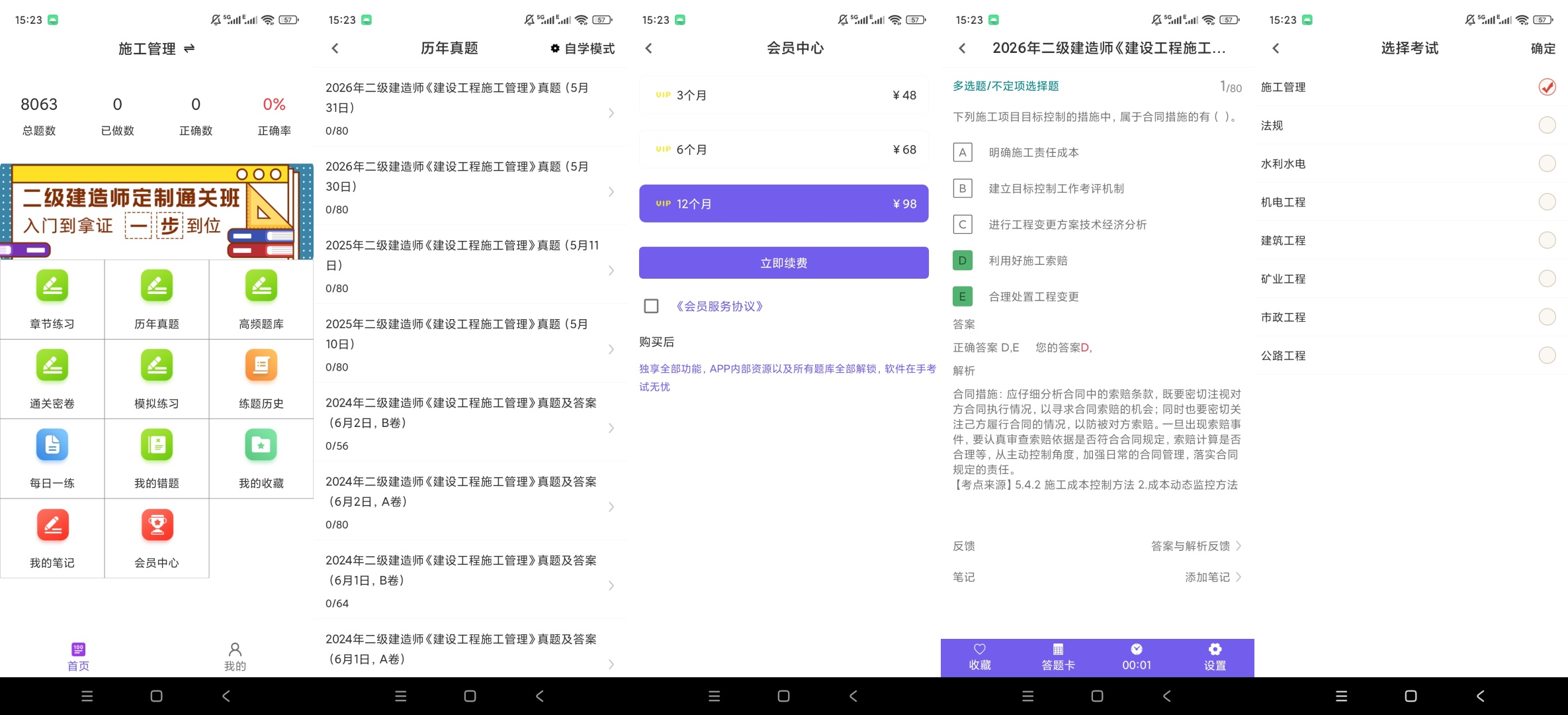Open 会员中心 trophy icon on home grid
The image size is (1568, 715).
tap(157, 525)
